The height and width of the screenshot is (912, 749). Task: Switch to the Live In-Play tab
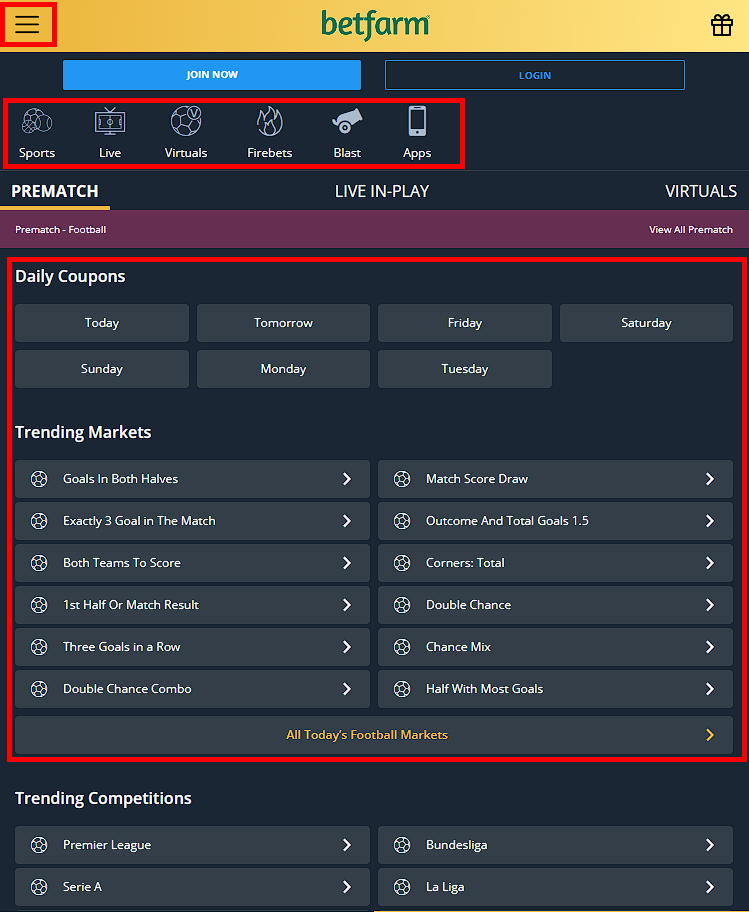click(x=381, y=191)
